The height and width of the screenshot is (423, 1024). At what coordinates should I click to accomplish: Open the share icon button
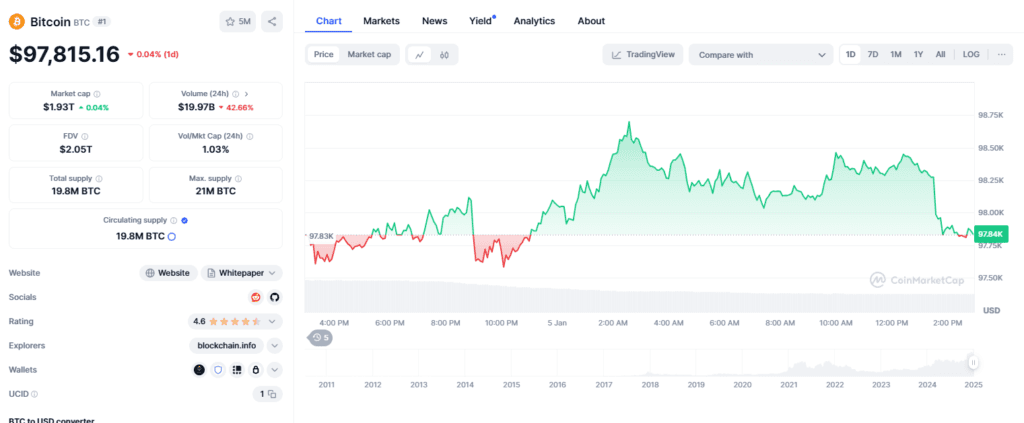click(272, 22)
